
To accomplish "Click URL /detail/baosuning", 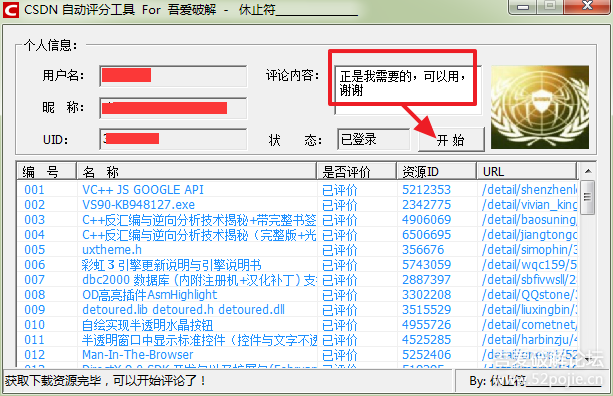I will pos(529,220).
